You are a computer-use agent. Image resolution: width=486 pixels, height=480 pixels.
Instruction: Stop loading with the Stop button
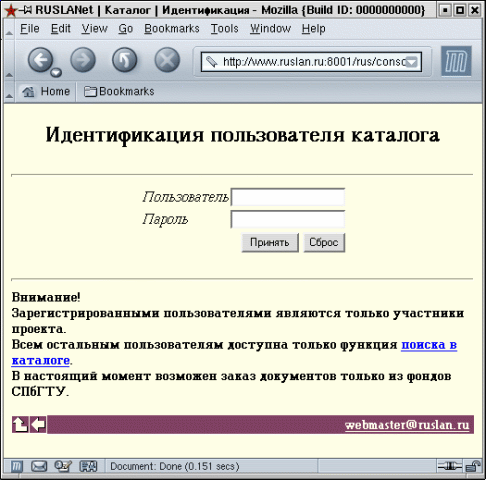click(x=167, y=60)
